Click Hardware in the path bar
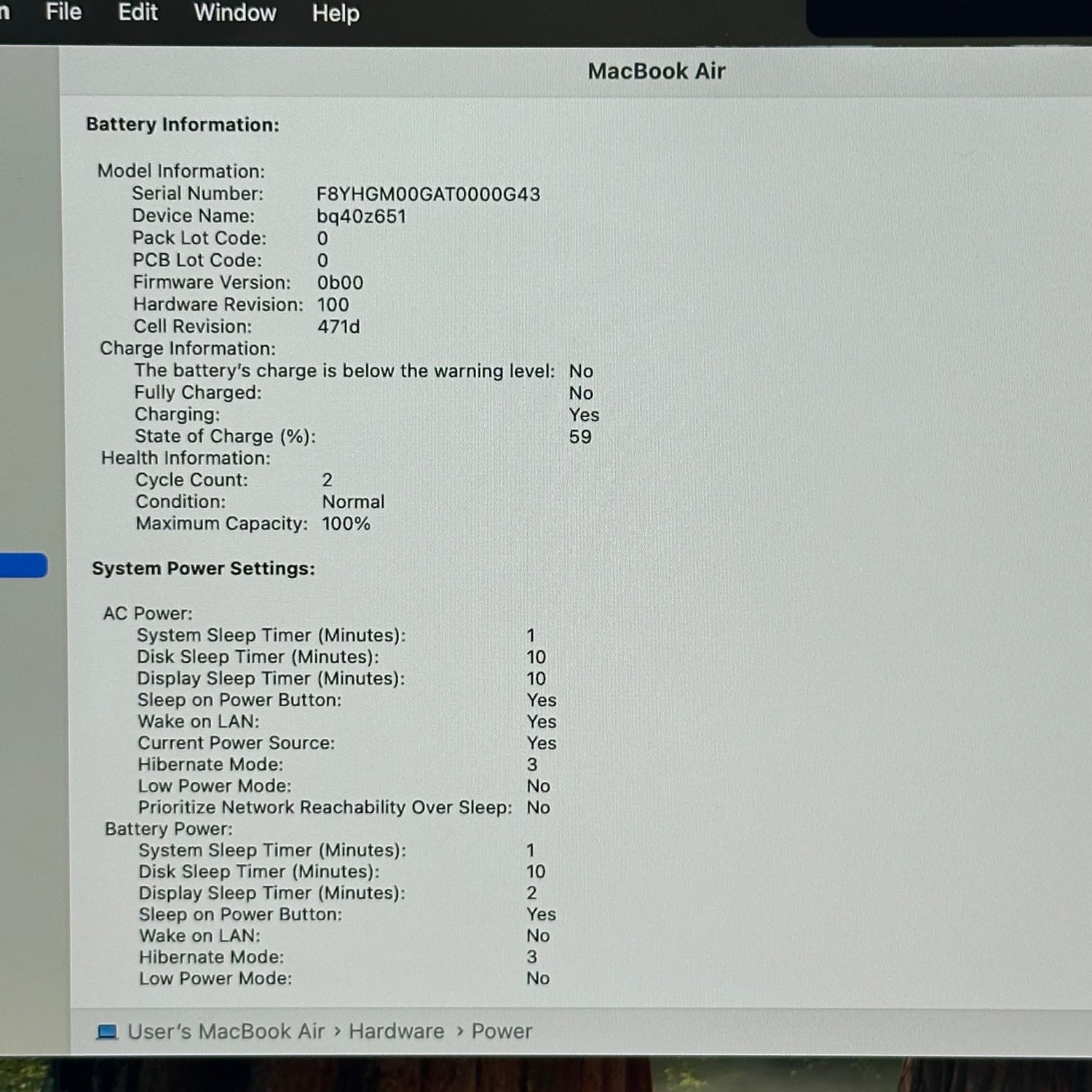This screenshot has height=1092, width=1092. (x=396, y=1032)
